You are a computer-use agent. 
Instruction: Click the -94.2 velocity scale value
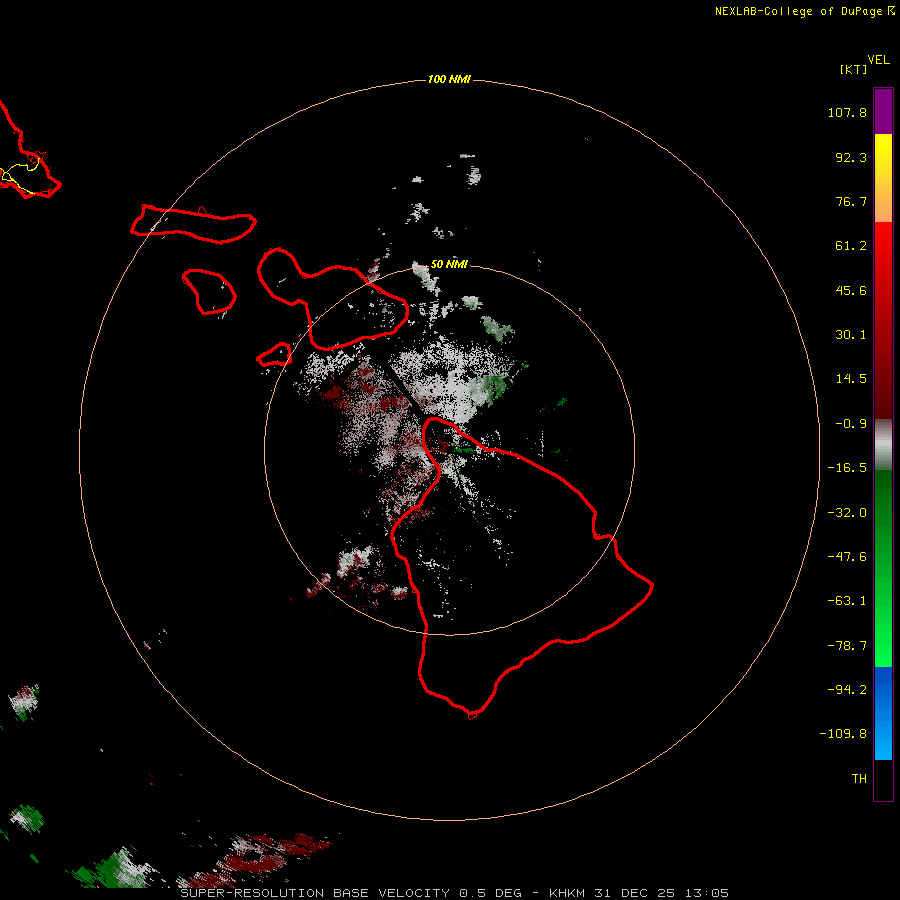[847, 689]
